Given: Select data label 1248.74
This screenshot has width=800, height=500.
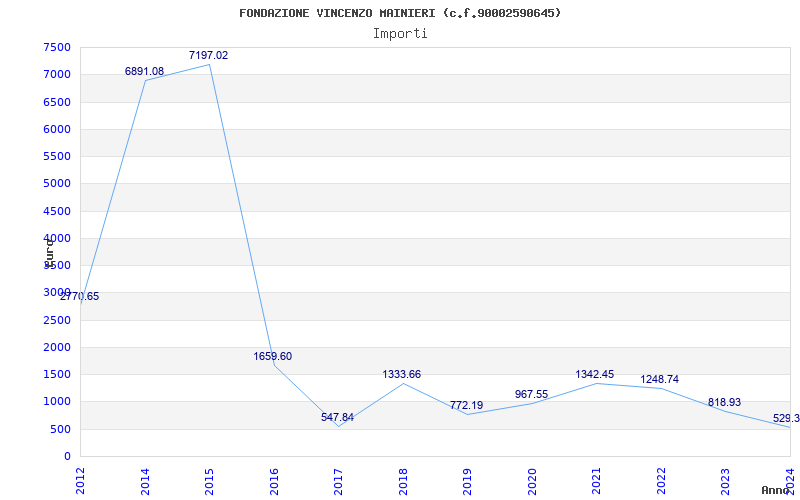Looking at the screenshot, I should click(660, 379).
